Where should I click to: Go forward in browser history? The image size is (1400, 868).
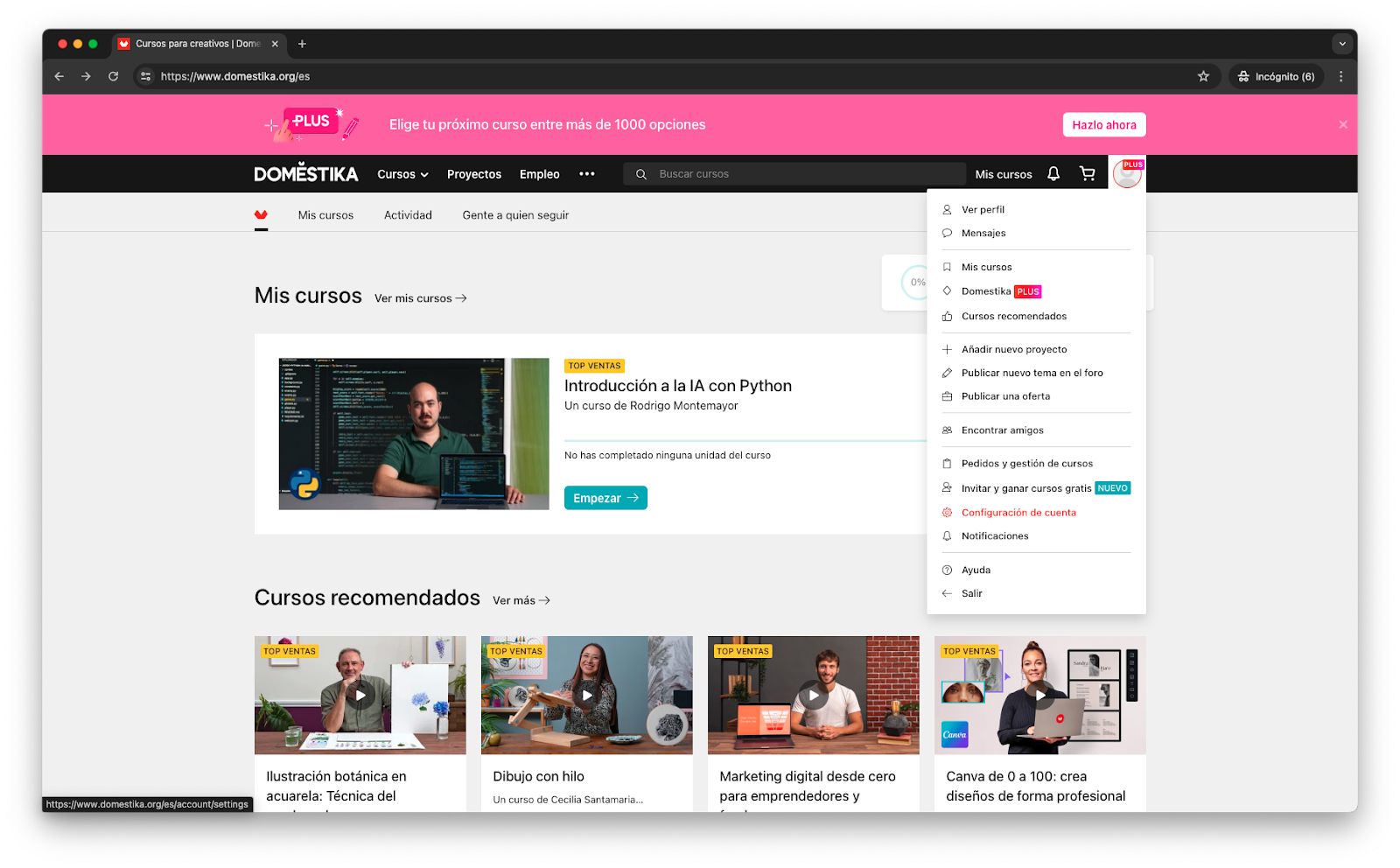coord(86,76)
